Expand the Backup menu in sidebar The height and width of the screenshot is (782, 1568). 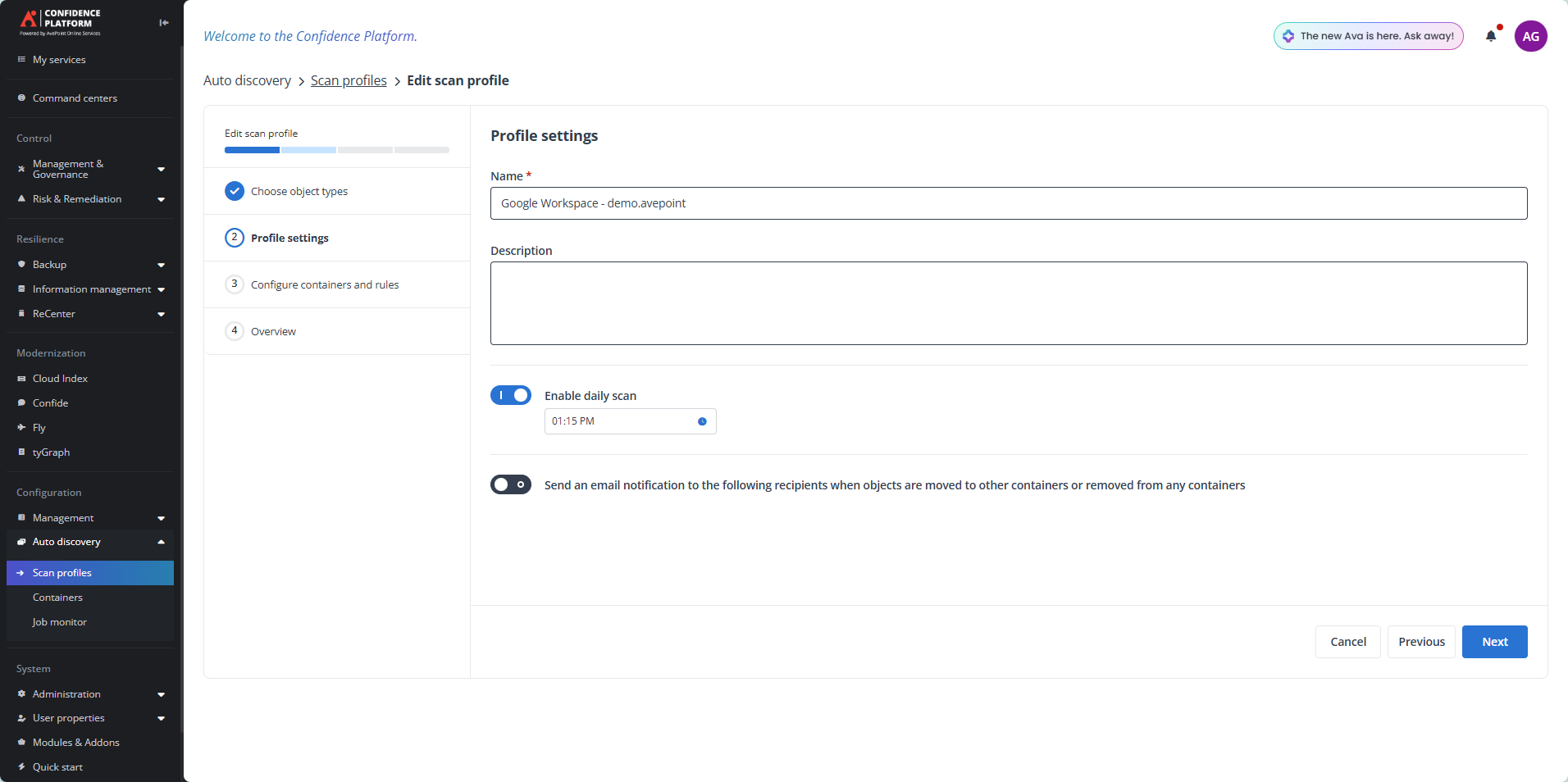pos(161,264)
